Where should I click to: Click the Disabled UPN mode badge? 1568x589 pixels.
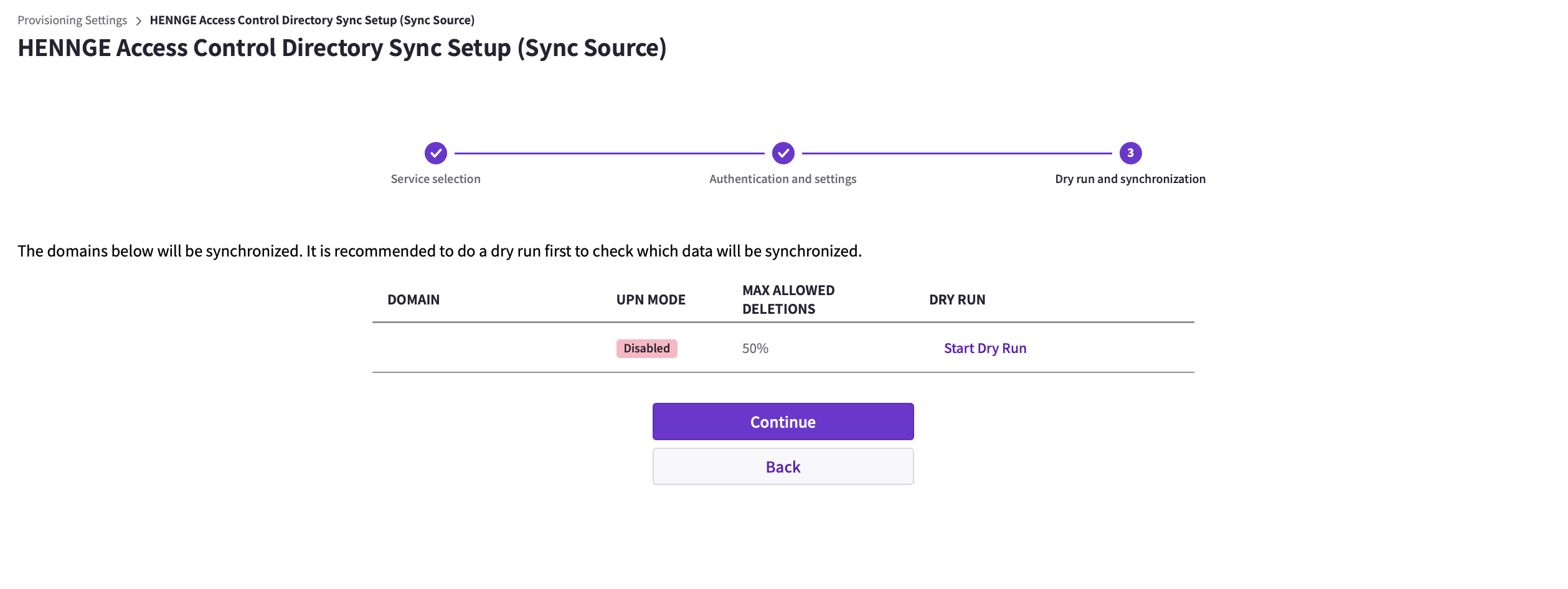646,349
